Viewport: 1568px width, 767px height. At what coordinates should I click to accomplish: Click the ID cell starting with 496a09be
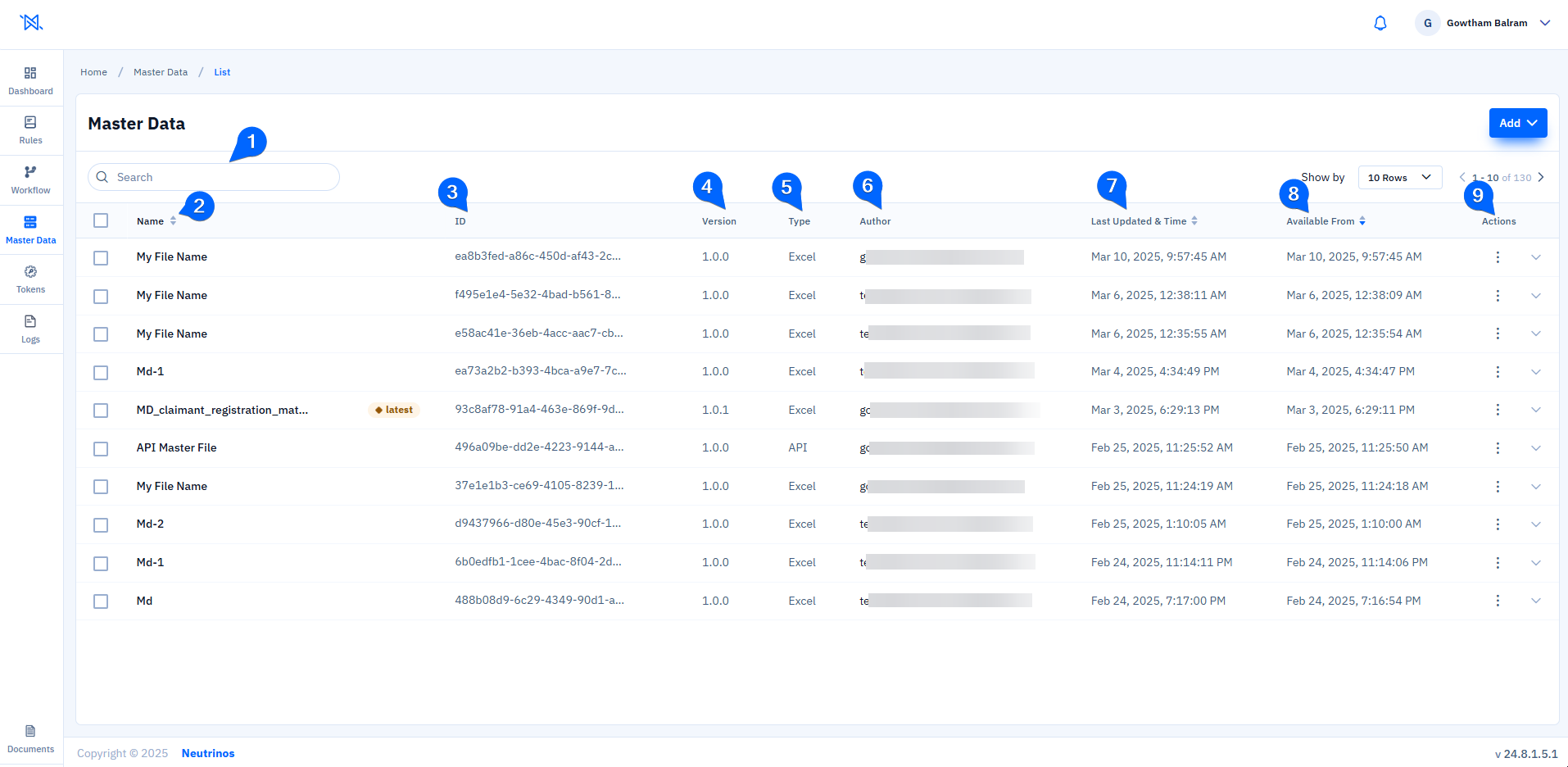pos(539,447)
